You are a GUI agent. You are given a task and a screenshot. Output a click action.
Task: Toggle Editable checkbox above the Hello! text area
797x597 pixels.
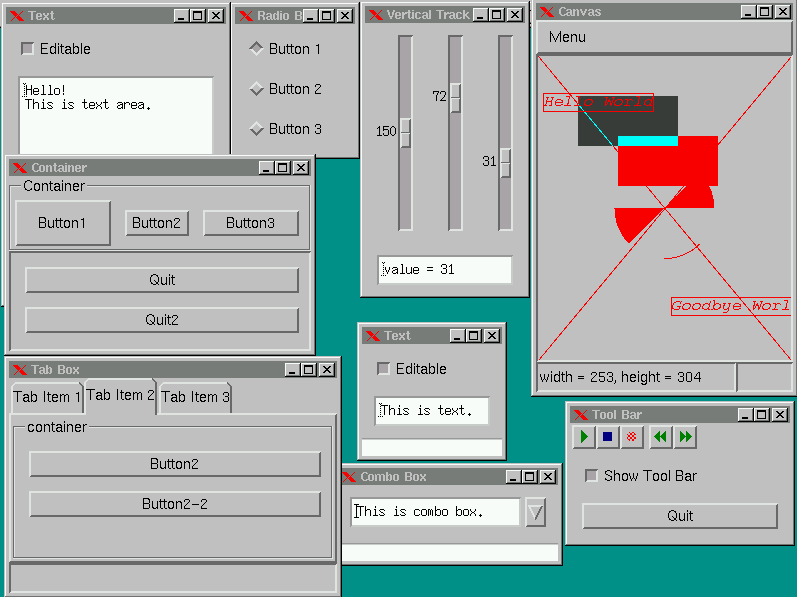click(28, 49)
